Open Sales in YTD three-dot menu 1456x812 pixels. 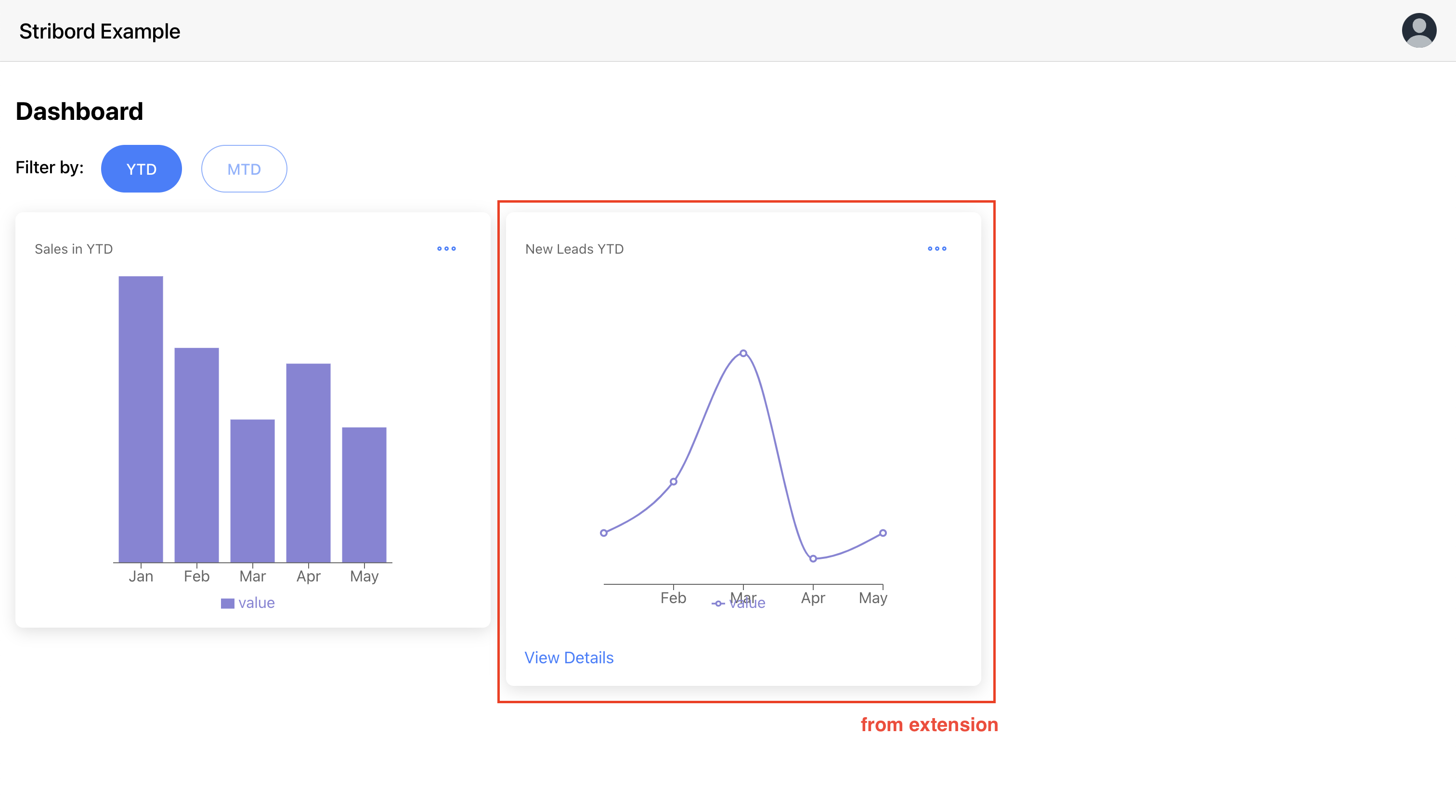click(x=446, y=249)
